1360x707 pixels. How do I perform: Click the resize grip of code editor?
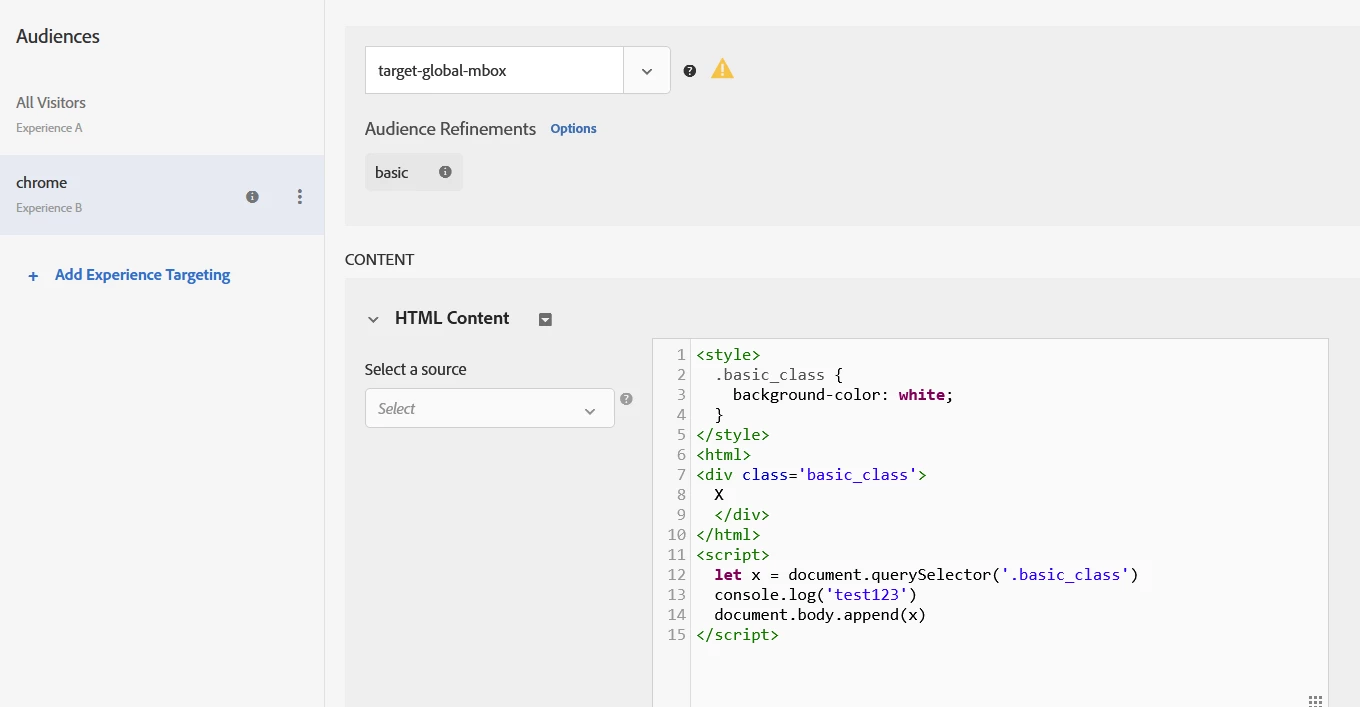click(1315, 700)
